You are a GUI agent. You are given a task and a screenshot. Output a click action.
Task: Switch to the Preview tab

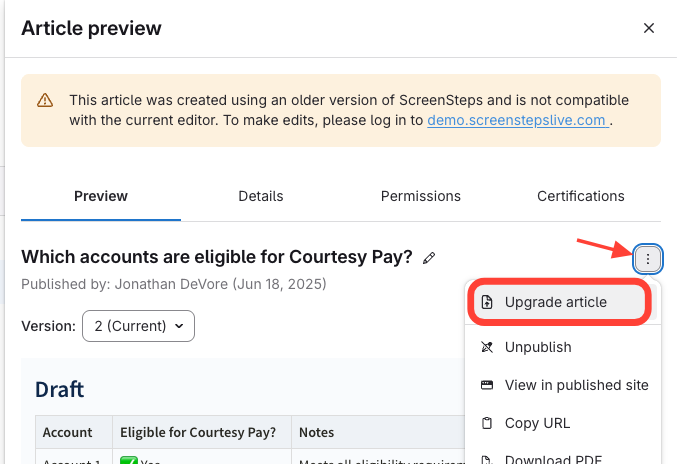click(101, 196)
